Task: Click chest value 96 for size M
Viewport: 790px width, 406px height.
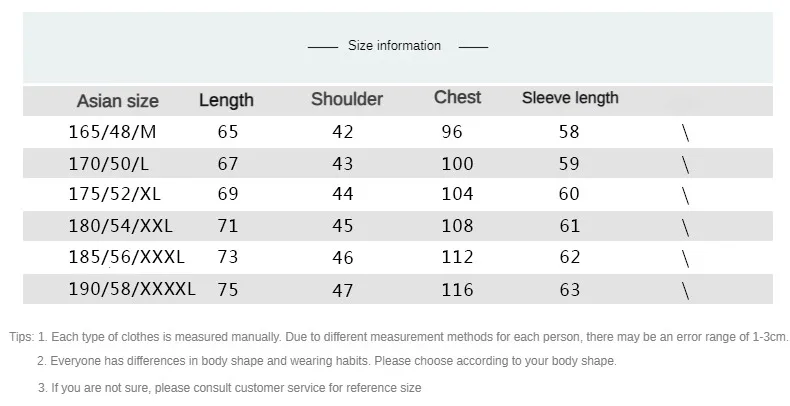Action: (452, 132)
